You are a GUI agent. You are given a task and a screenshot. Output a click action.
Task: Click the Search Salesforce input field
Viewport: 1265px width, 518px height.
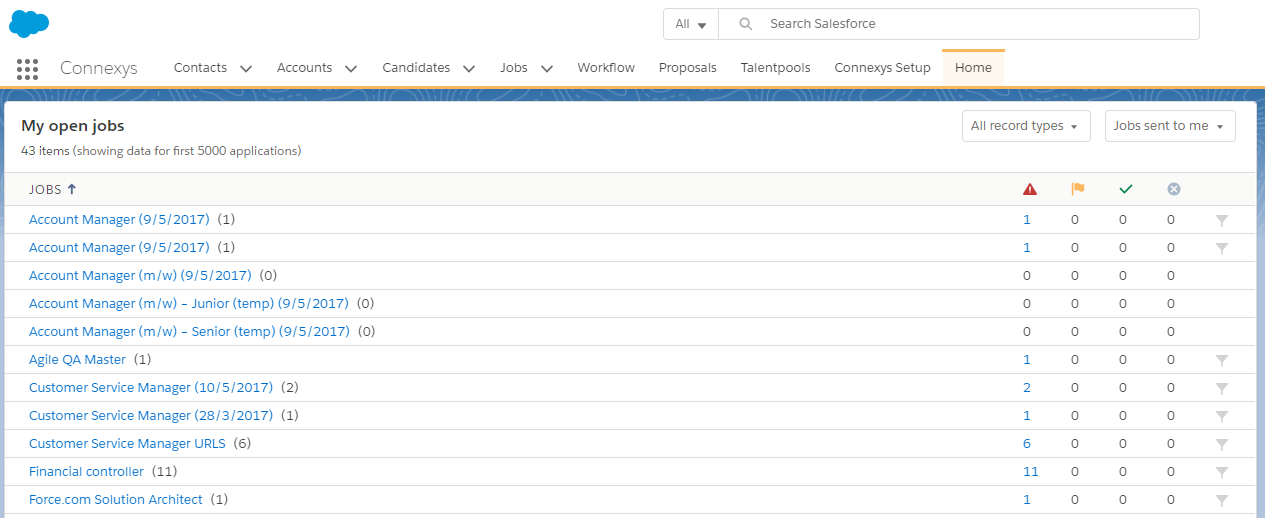pos(959,24)
